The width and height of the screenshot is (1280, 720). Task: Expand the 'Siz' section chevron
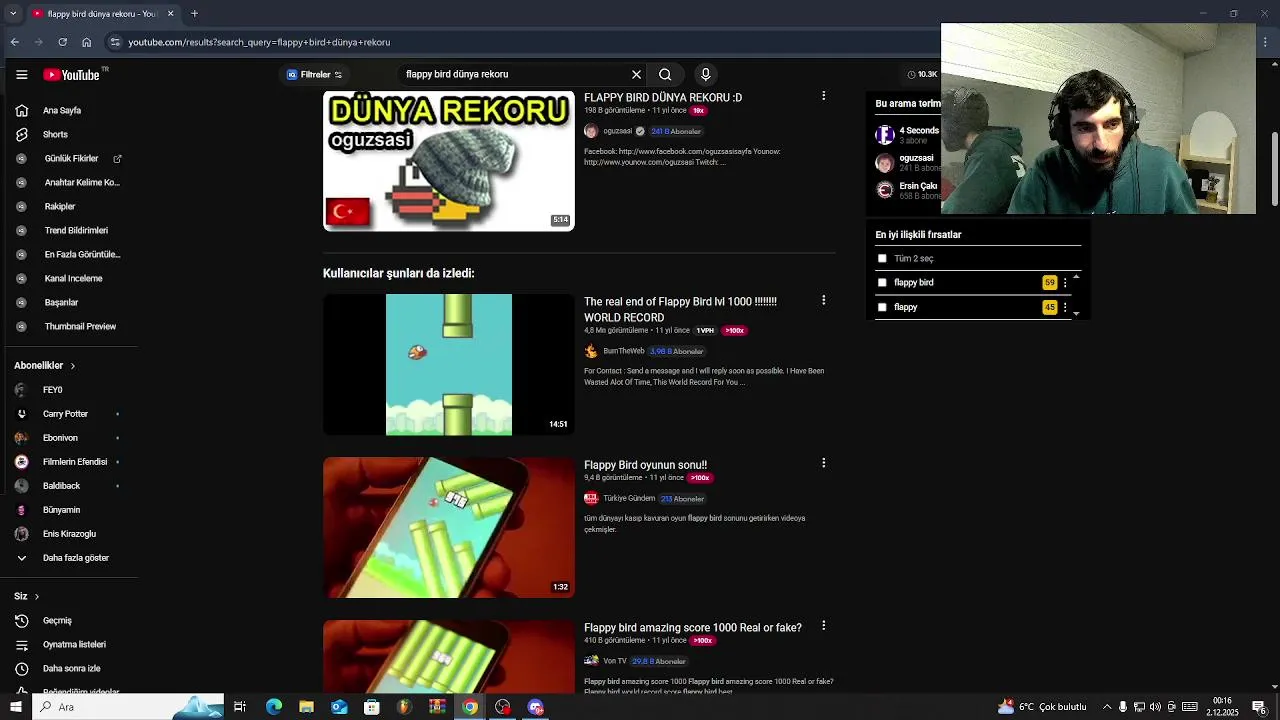pyautogui.click(x=37, y=596)
